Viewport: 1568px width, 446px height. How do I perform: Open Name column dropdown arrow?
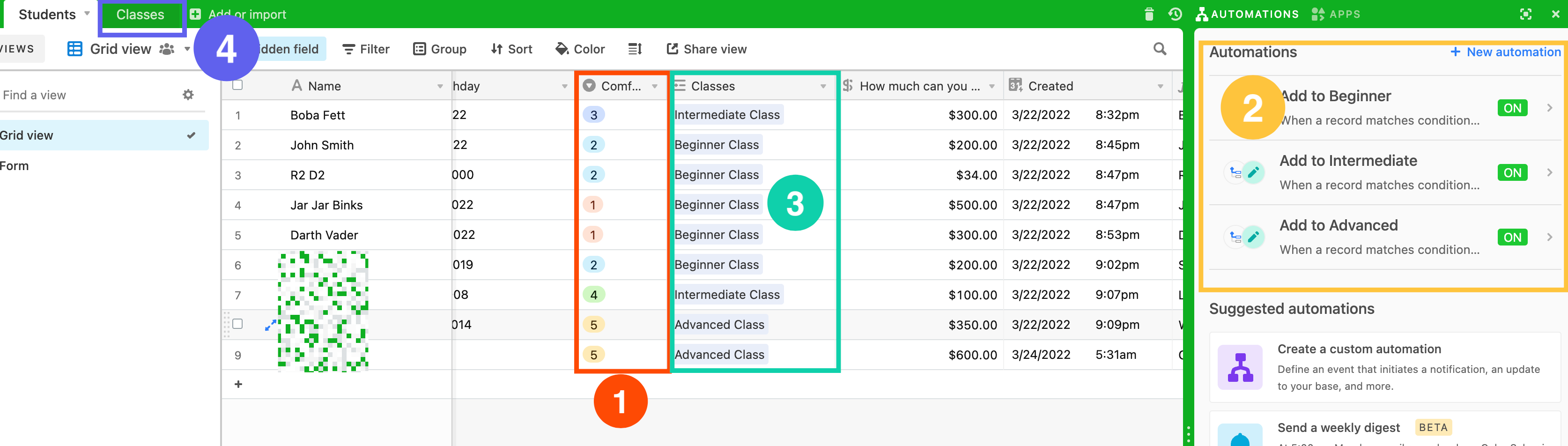pos(439,86)
